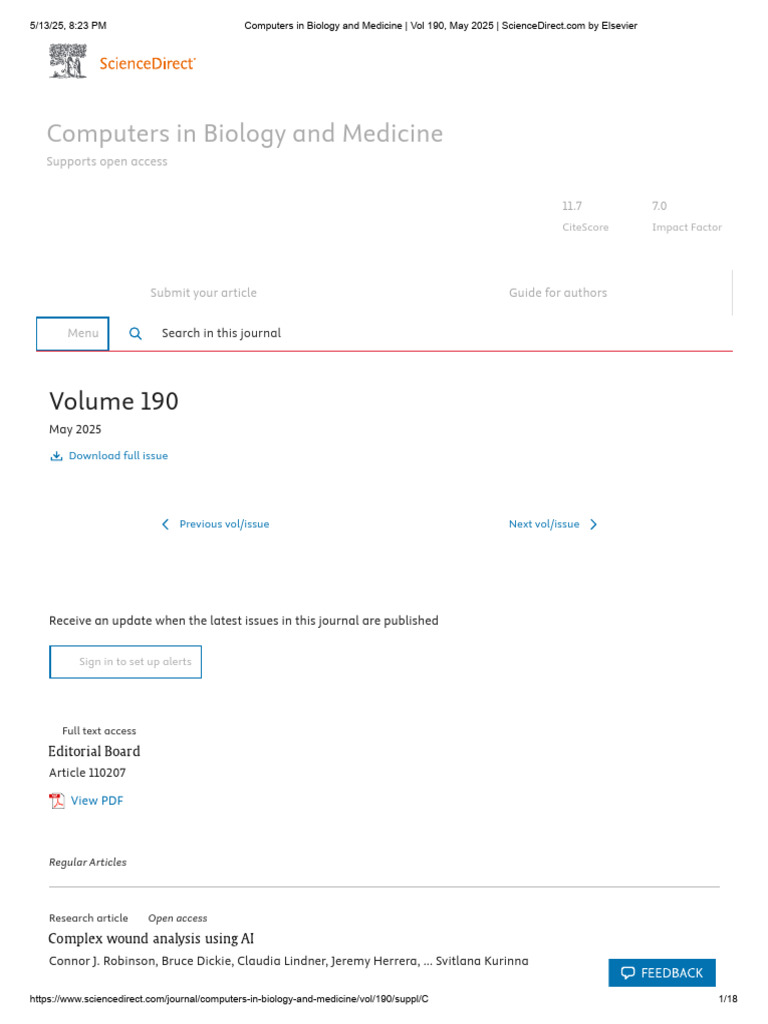View PDF of Editorial Board

click(97, 801)
